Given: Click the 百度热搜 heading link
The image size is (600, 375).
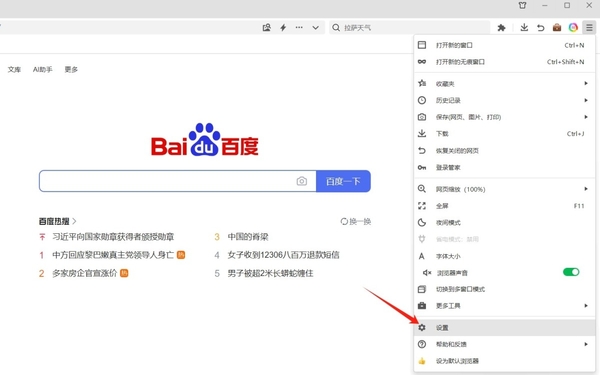Looking at the screenshot, I should point(57,221).
